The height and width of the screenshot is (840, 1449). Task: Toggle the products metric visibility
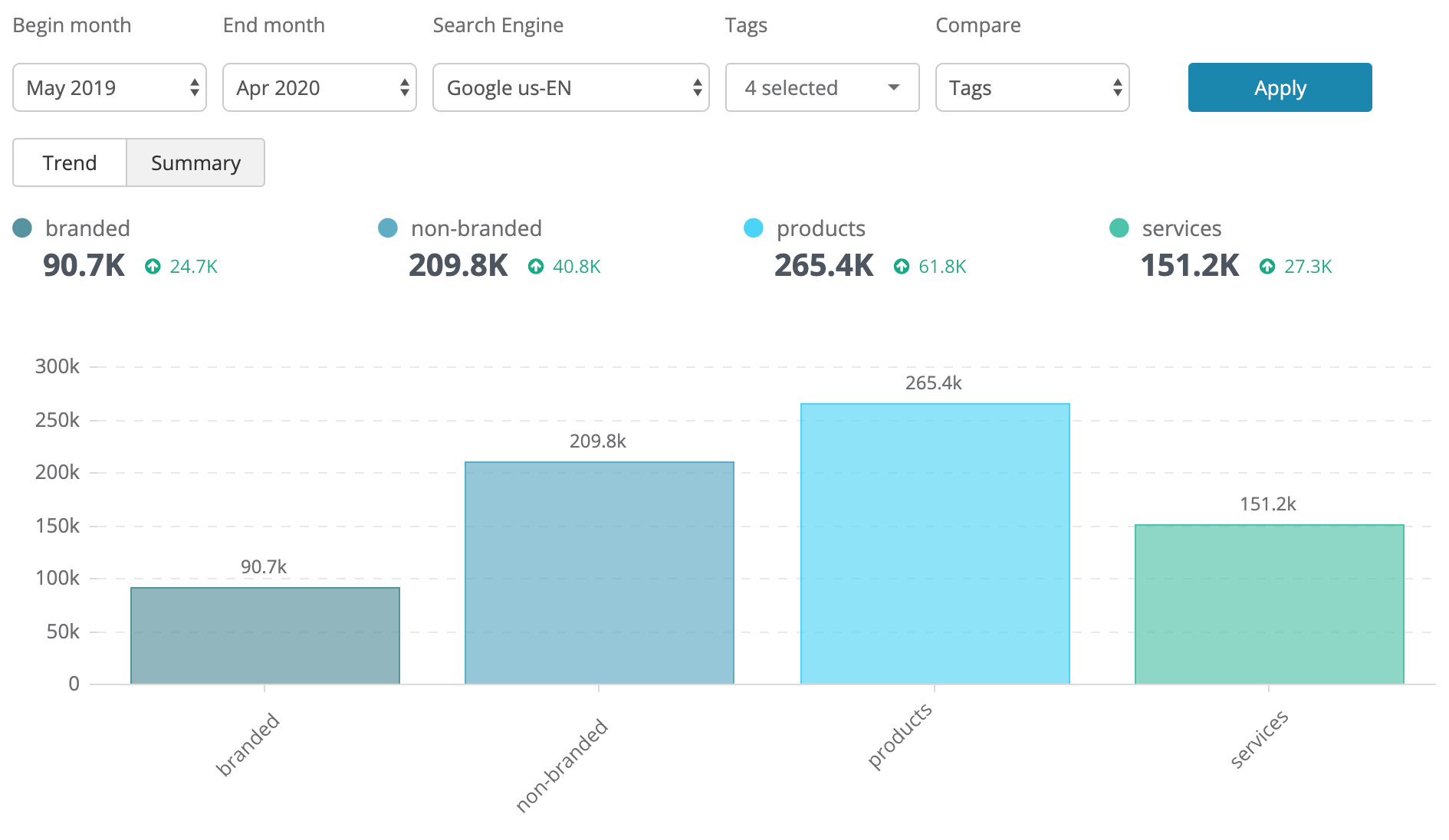click(820, 228)
